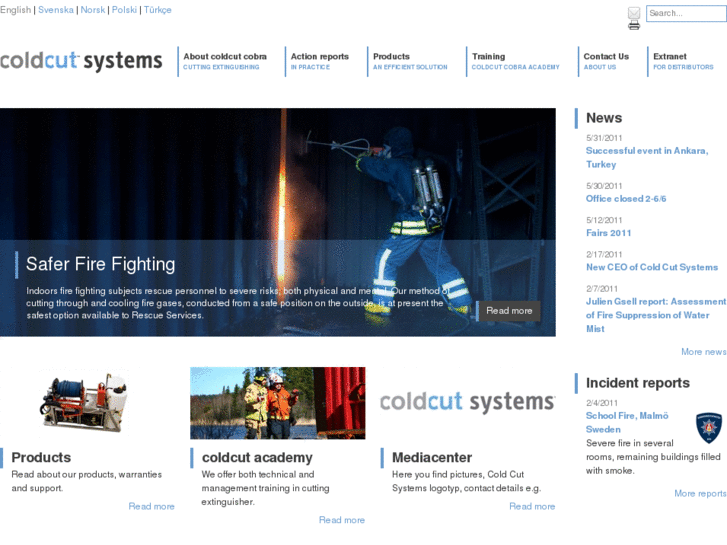The height and width of the screenshot is (545, 727).
Task: Click Read more under coldcut academy
Action: click(342, 520)
